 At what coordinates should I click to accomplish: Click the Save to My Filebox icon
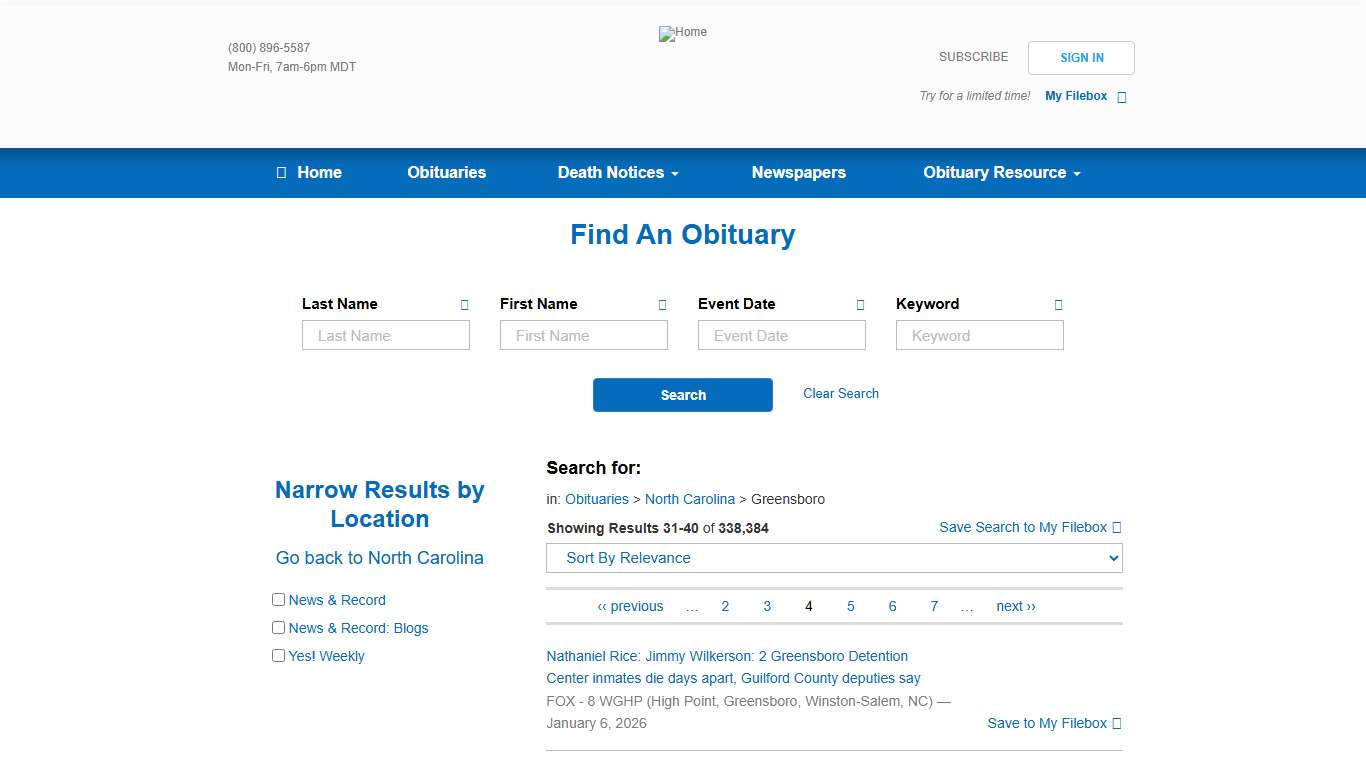[1117, 723]
